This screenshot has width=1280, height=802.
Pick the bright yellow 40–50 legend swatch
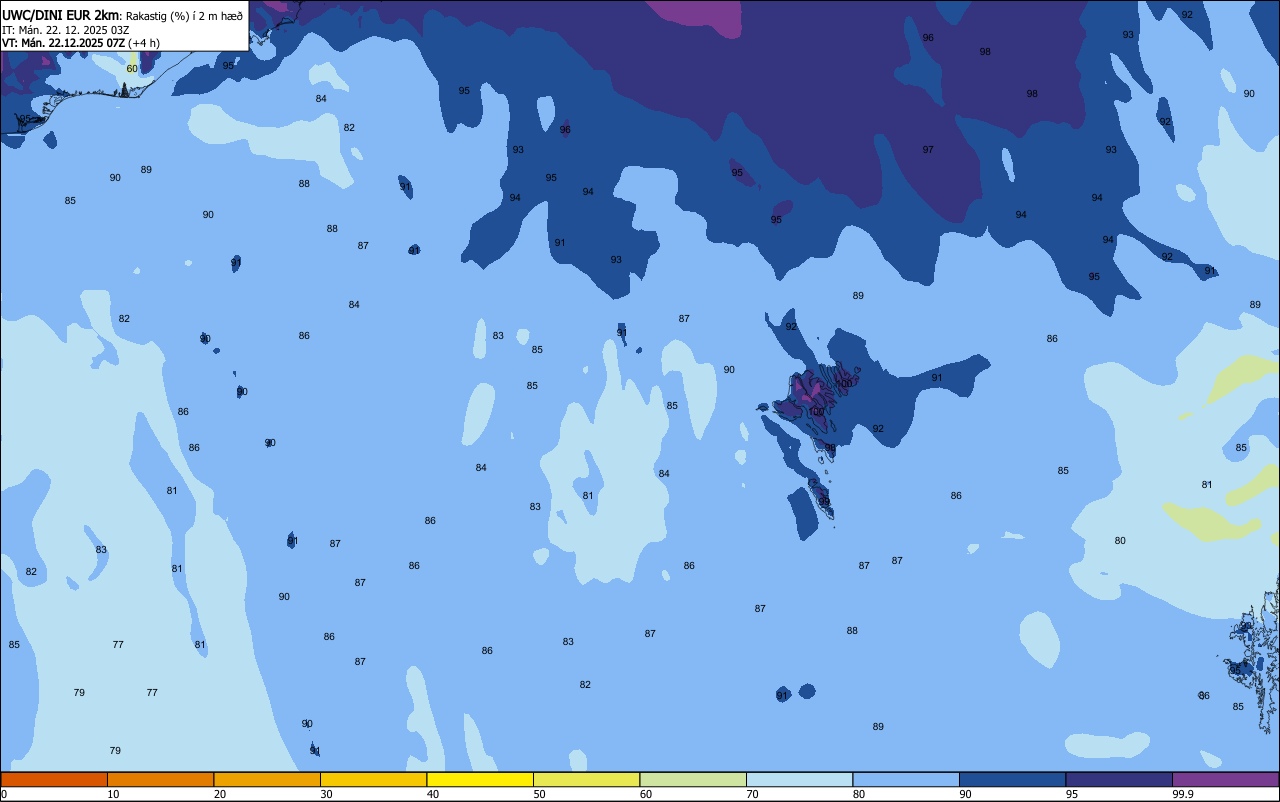tap(480, 779)
